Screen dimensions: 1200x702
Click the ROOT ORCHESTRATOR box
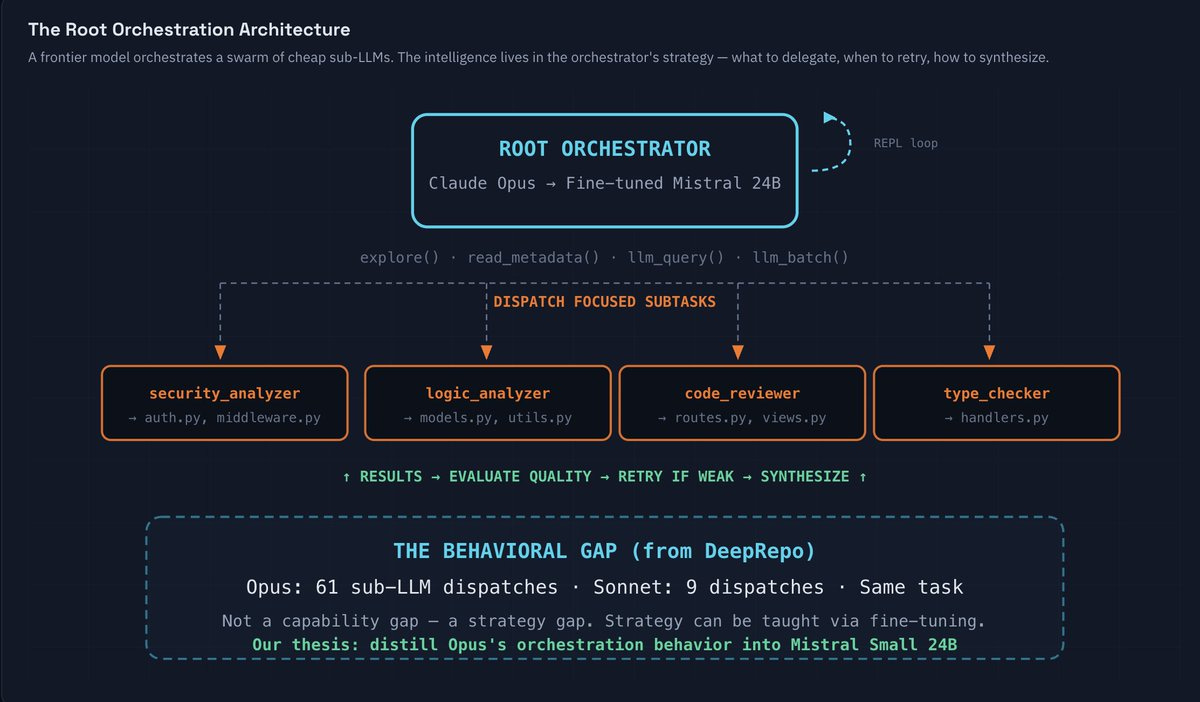(x=605, y=170)
